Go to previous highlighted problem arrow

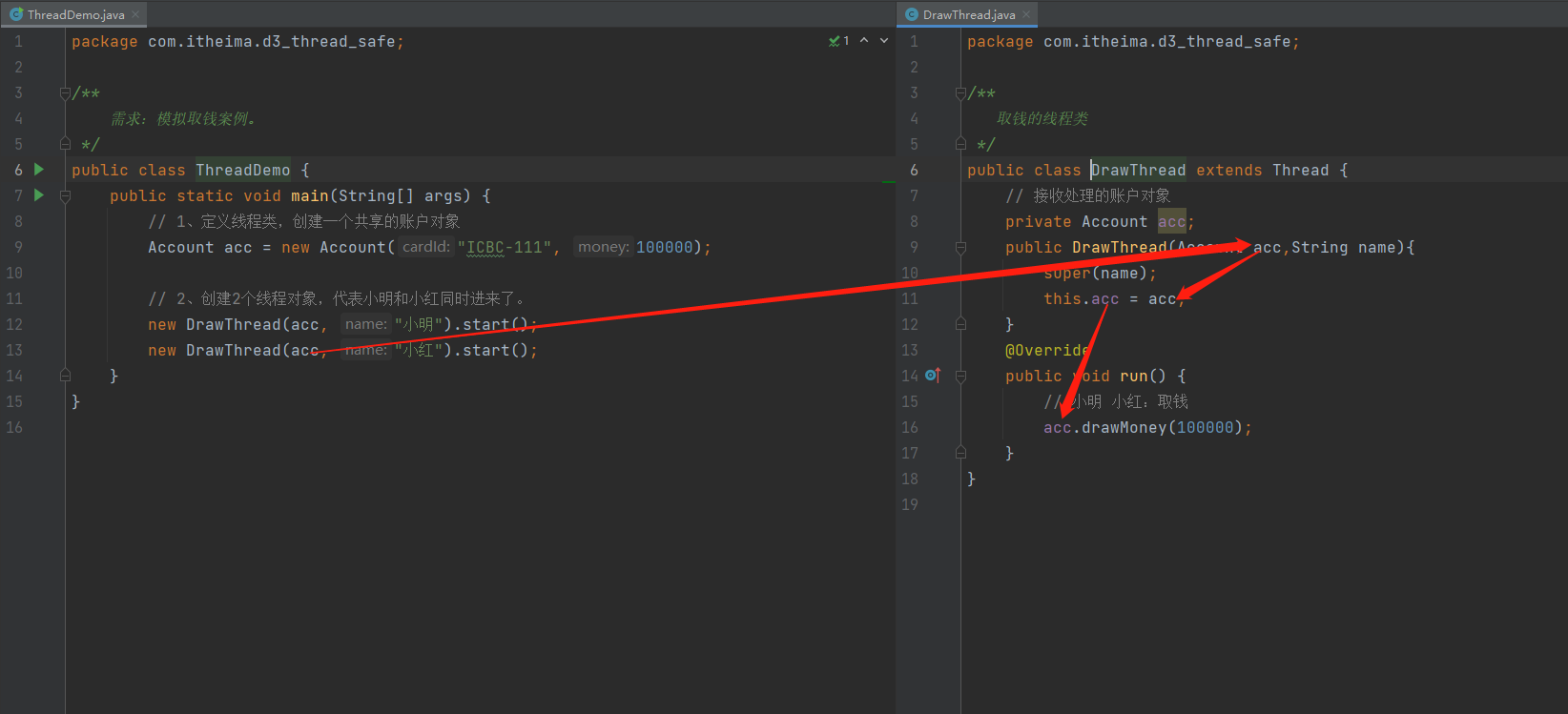click(864, 40)
